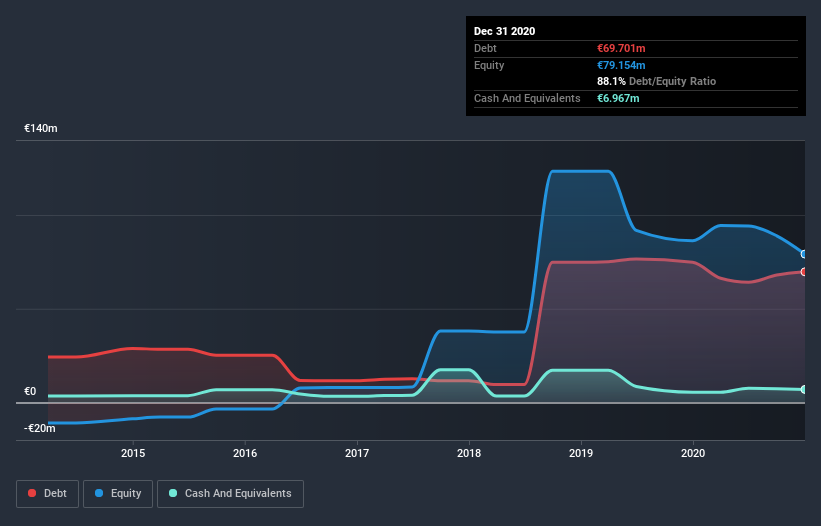Click the blue Equity legend dot
Screen dimensions: 821x526
click(99, 493)
